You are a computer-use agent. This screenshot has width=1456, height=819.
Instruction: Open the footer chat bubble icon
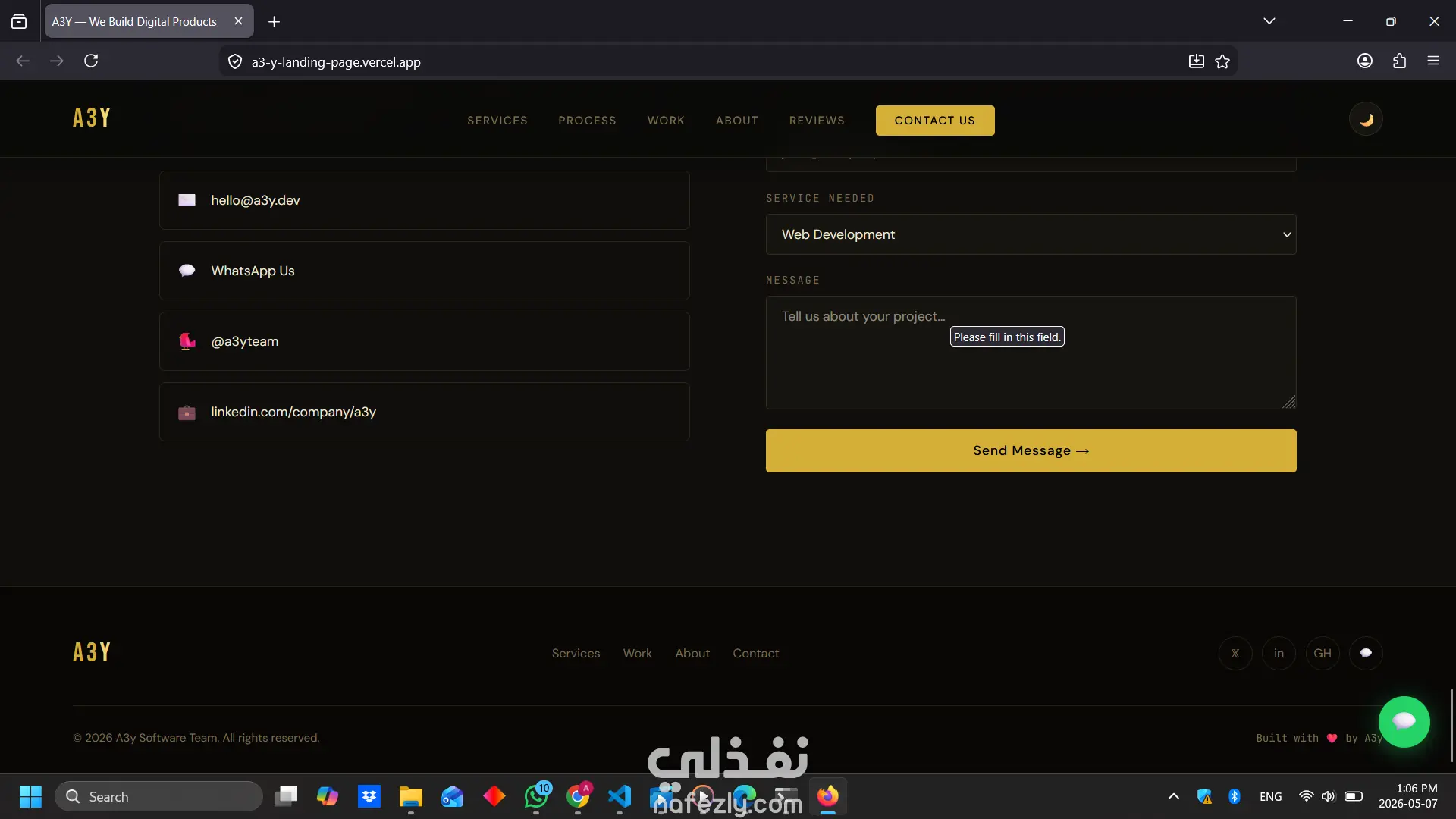[1366, 654]
